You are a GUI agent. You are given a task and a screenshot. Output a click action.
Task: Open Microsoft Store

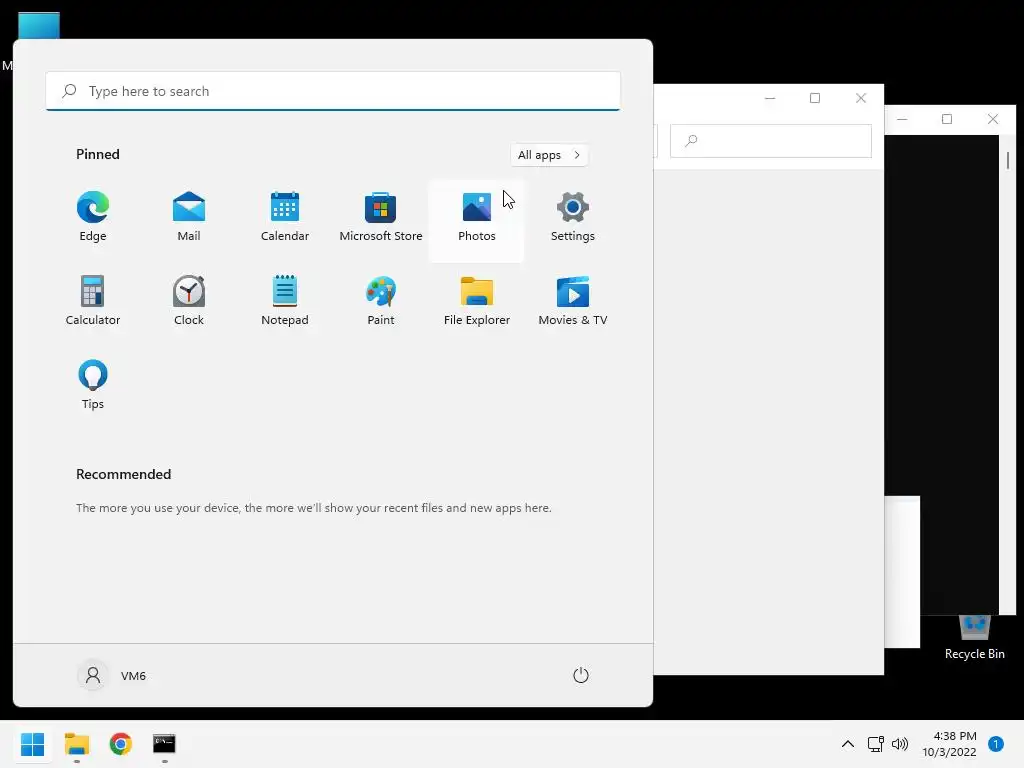pos(381,217)
